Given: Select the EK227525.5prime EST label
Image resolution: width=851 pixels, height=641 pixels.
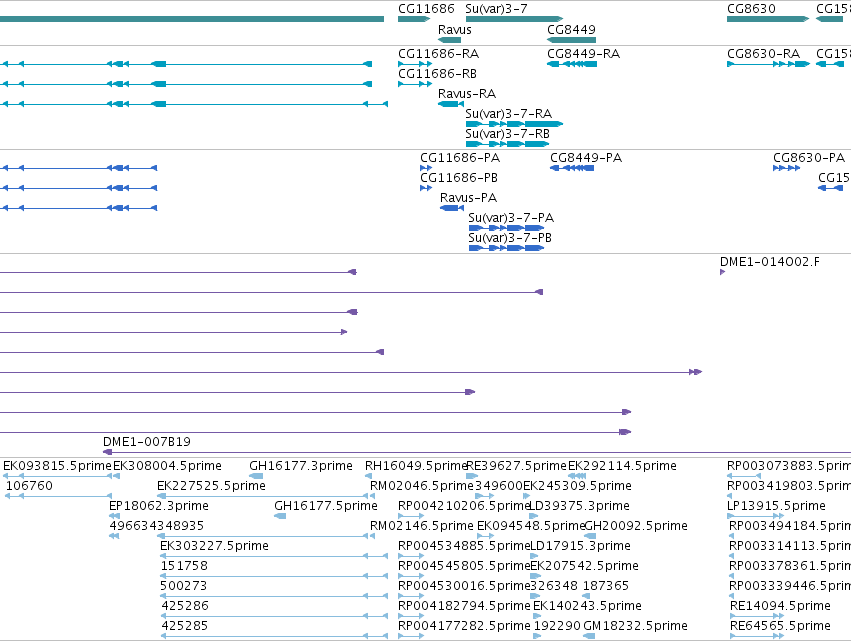Looking at the screenshot, I should (x=212, y=486).
